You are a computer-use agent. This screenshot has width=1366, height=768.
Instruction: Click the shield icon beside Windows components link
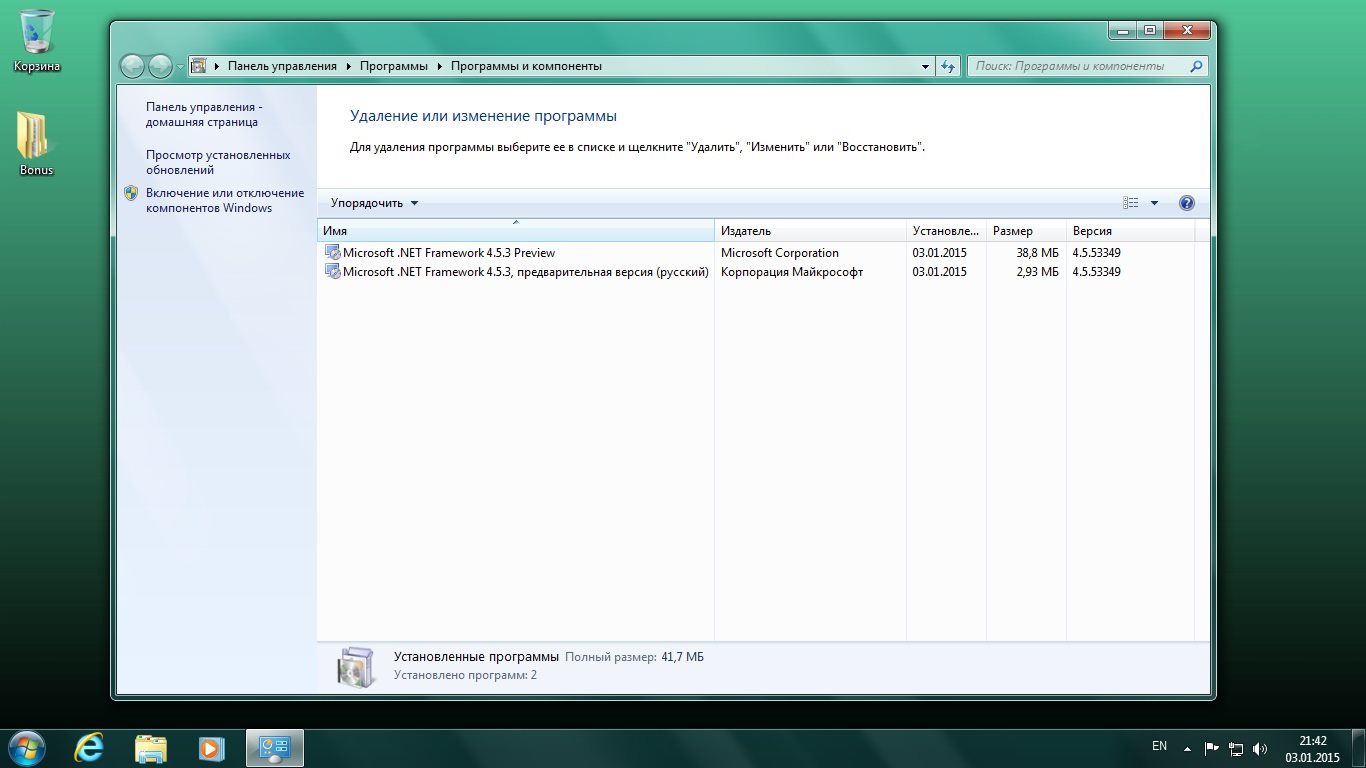(131, 193)
